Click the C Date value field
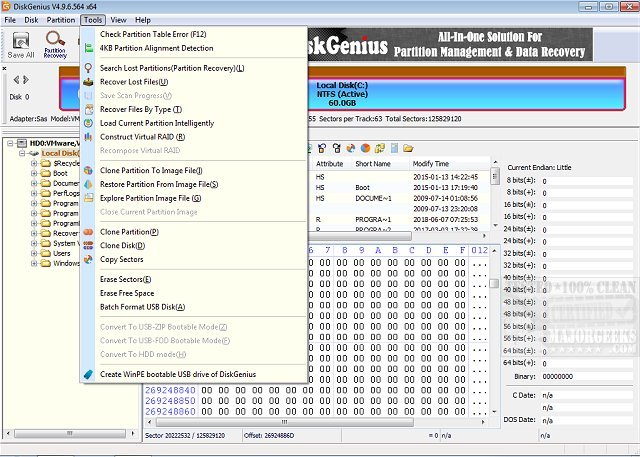The image size is (640, 457). pos(587,395)
